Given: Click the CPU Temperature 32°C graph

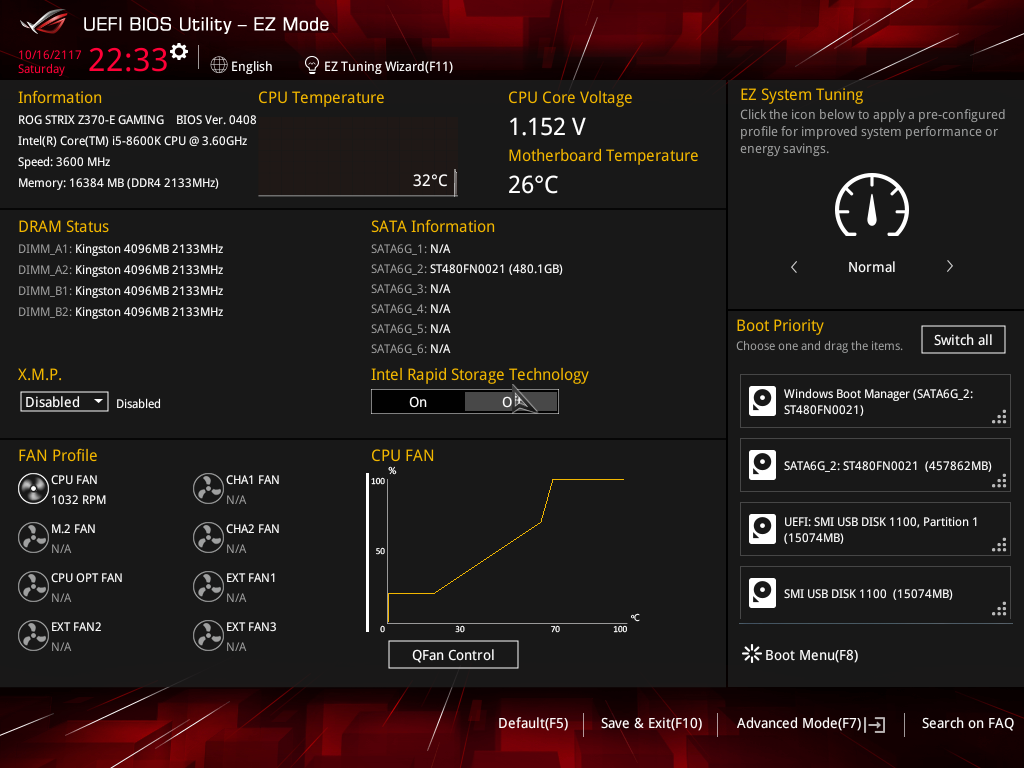Looking at the screenshot, I should click(x=357, y=157).
